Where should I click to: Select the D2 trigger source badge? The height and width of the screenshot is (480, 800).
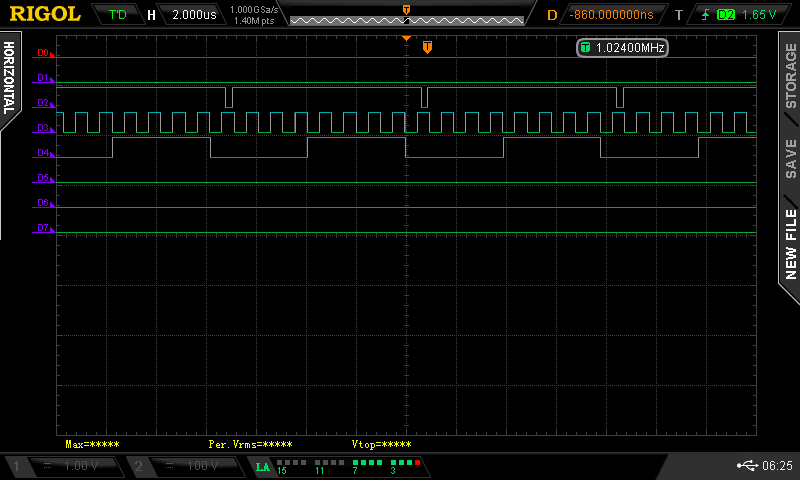pos(726,15)
